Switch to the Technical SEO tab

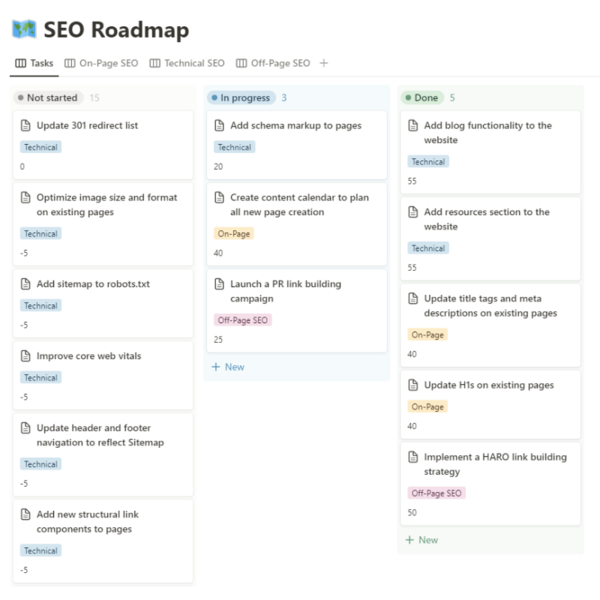[187, 63]
